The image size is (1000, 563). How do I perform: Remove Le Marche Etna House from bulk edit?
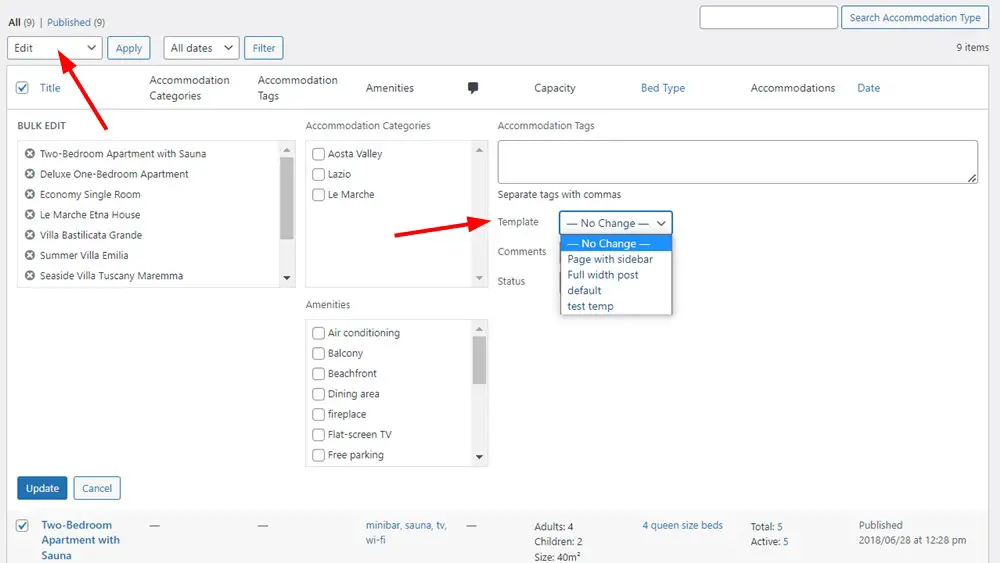[x=29, y=215]
